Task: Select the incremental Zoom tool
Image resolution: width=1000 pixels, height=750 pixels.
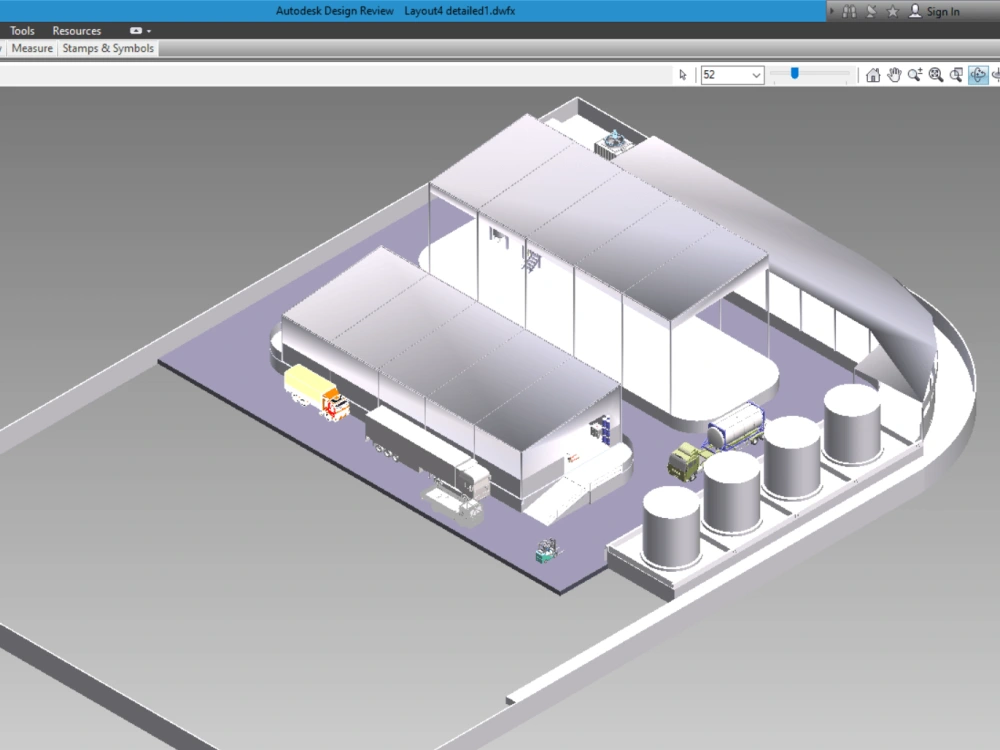Action: coord(916,74)
